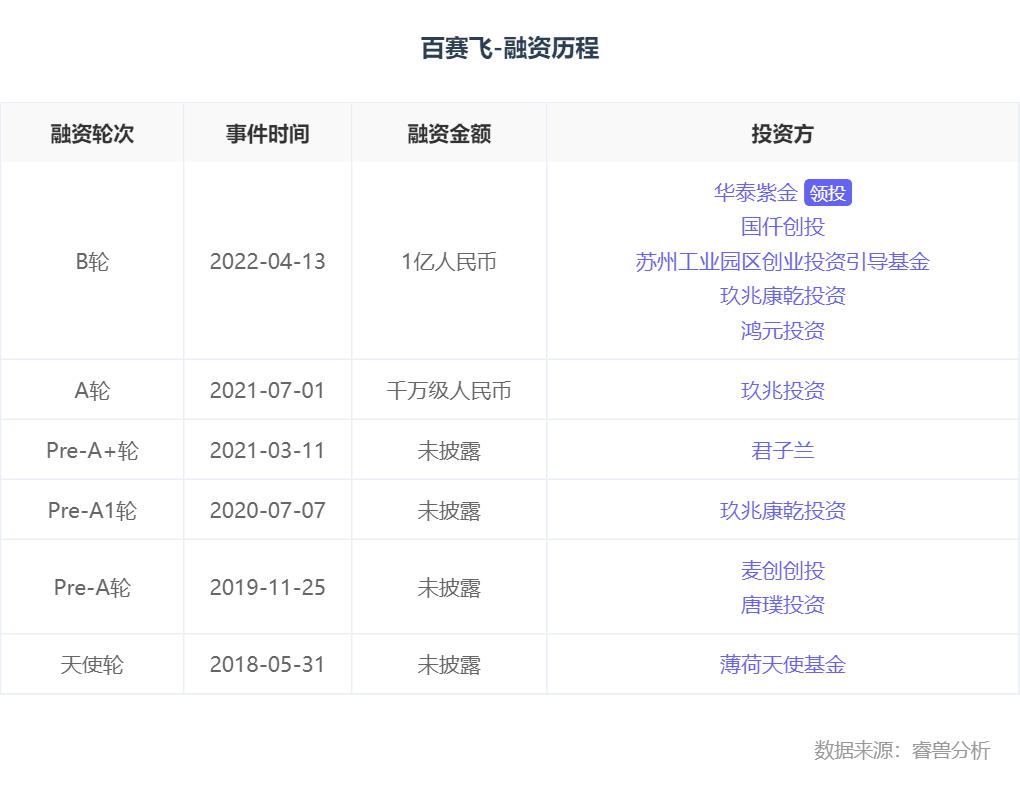Open the 鸿元投资 investor link

[x=783, y=330]
